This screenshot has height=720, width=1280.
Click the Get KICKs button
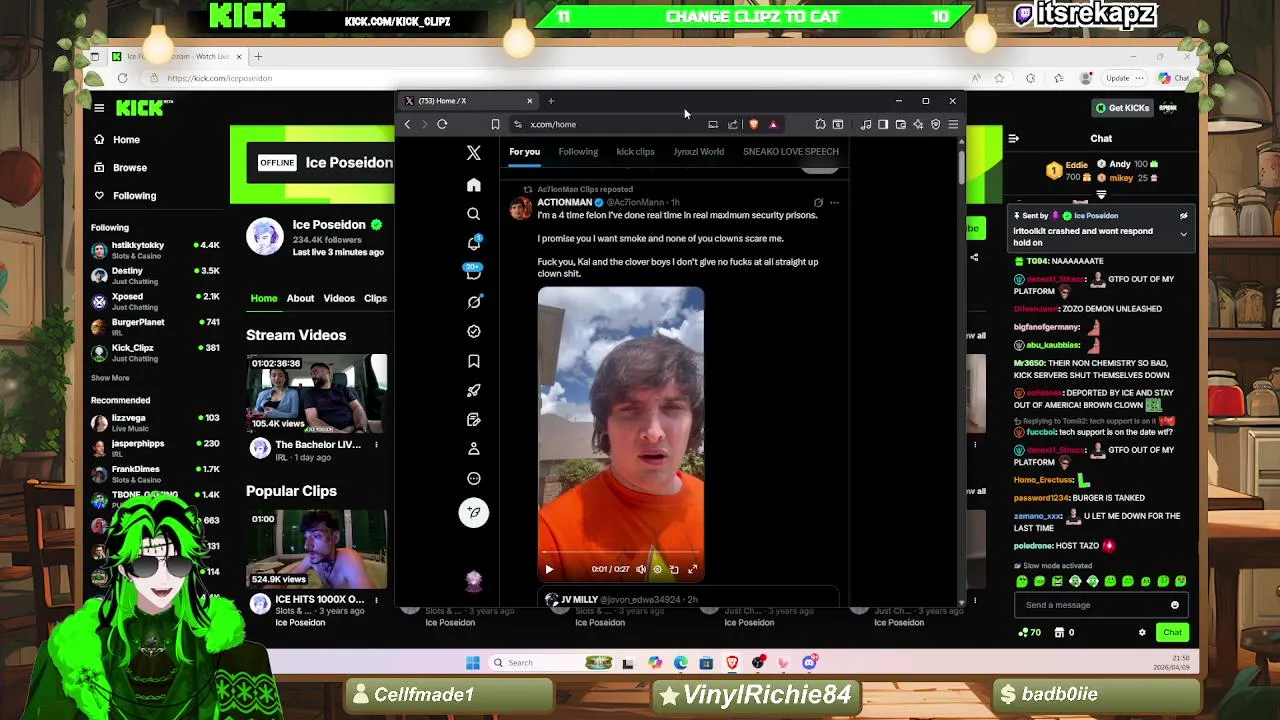coord(1122,108)
